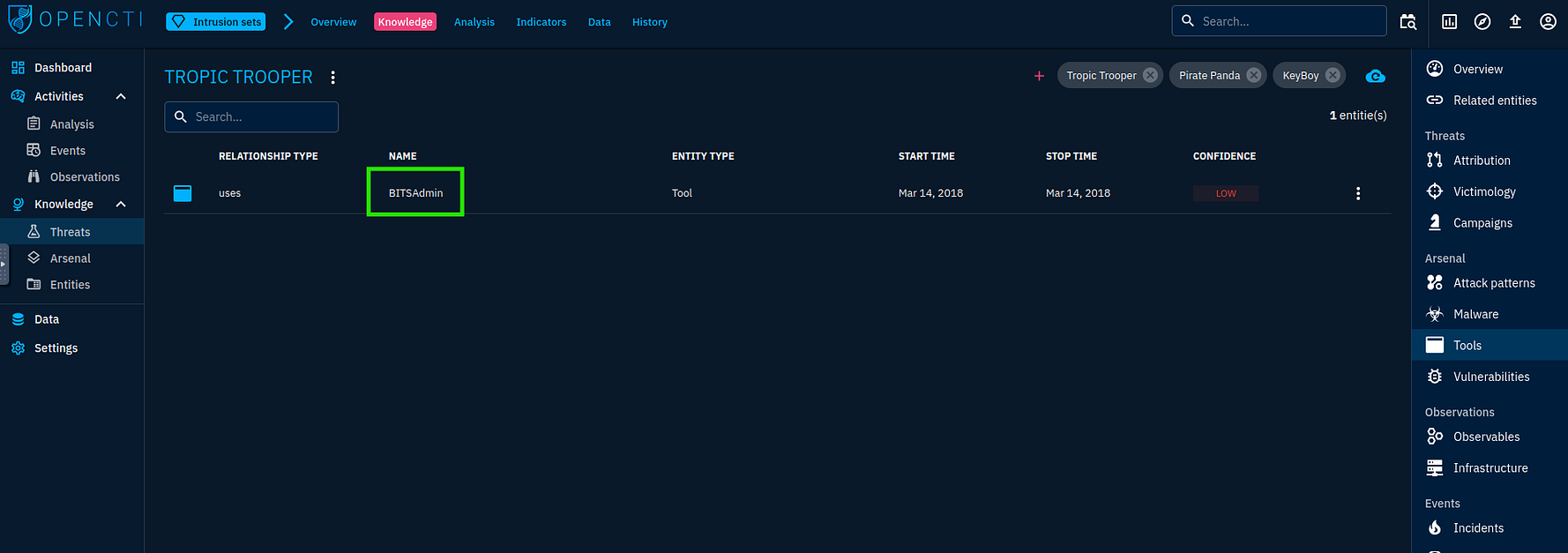
Task: Switch to the Overview tab
Action: [333, 22]
